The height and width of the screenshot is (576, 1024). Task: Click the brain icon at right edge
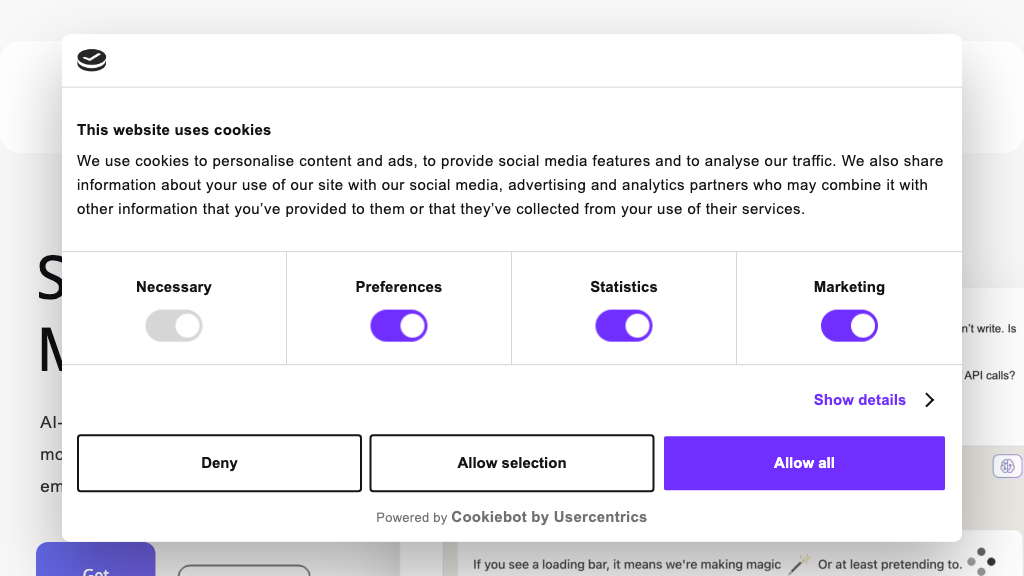1006,466
